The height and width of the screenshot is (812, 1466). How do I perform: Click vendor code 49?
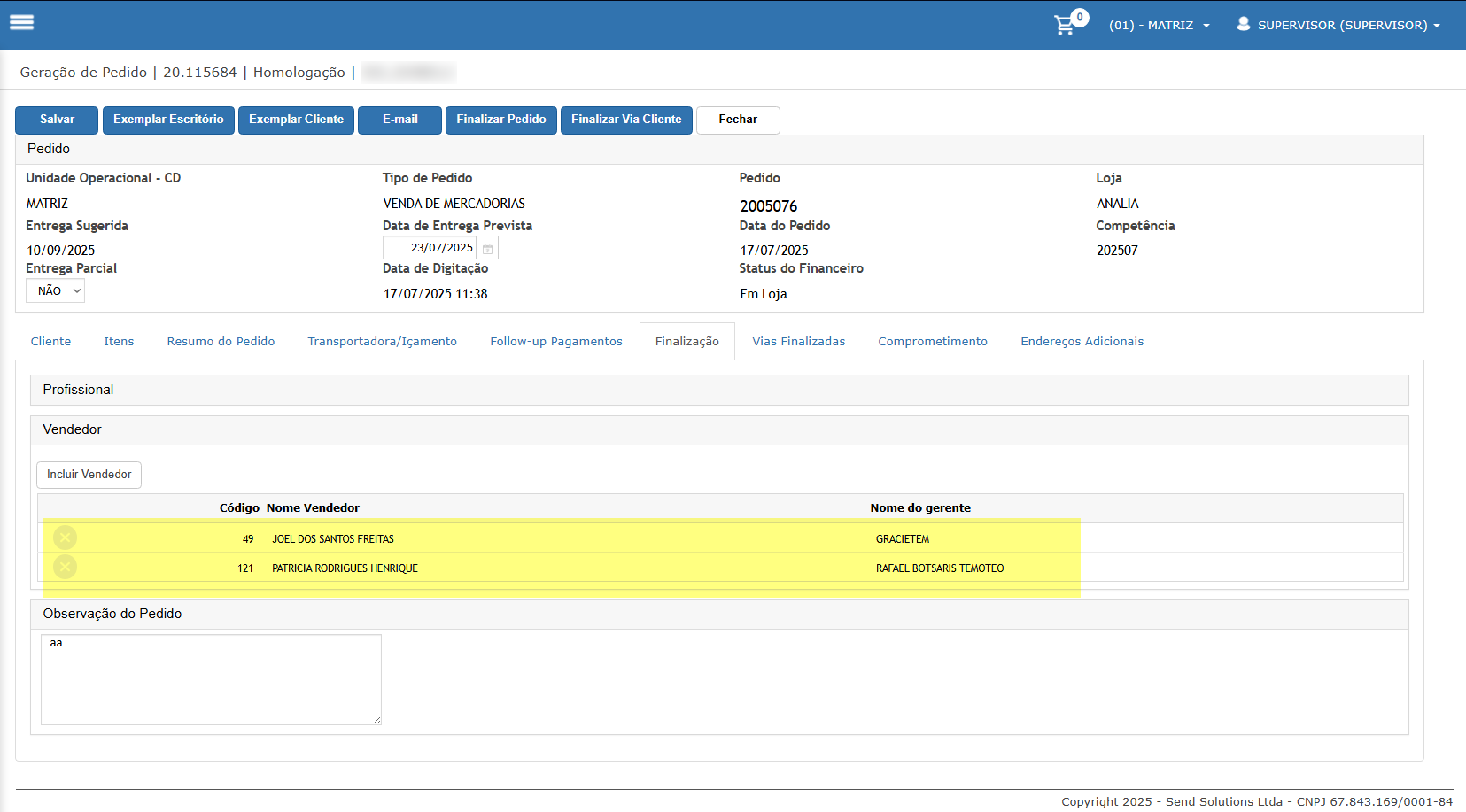click(248, 539)
